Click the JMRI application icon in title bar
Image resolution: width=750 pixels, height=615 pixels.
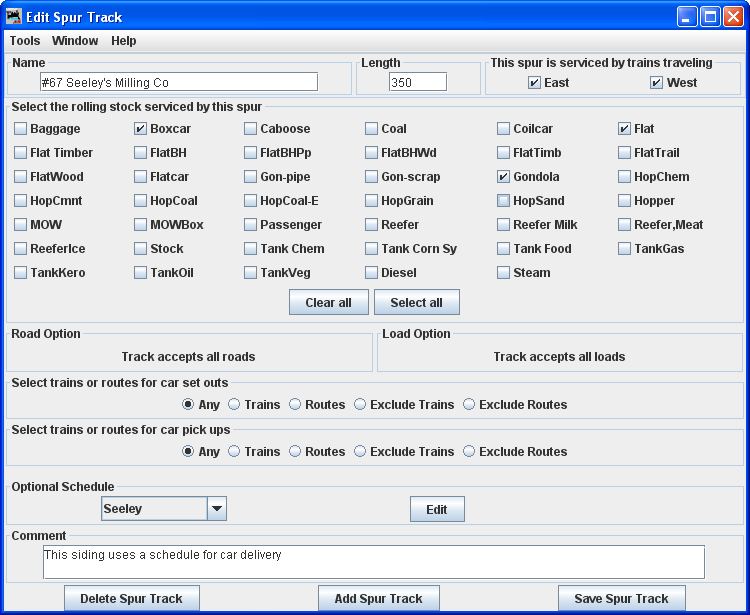pyautogui.click(x=13, y=16)
